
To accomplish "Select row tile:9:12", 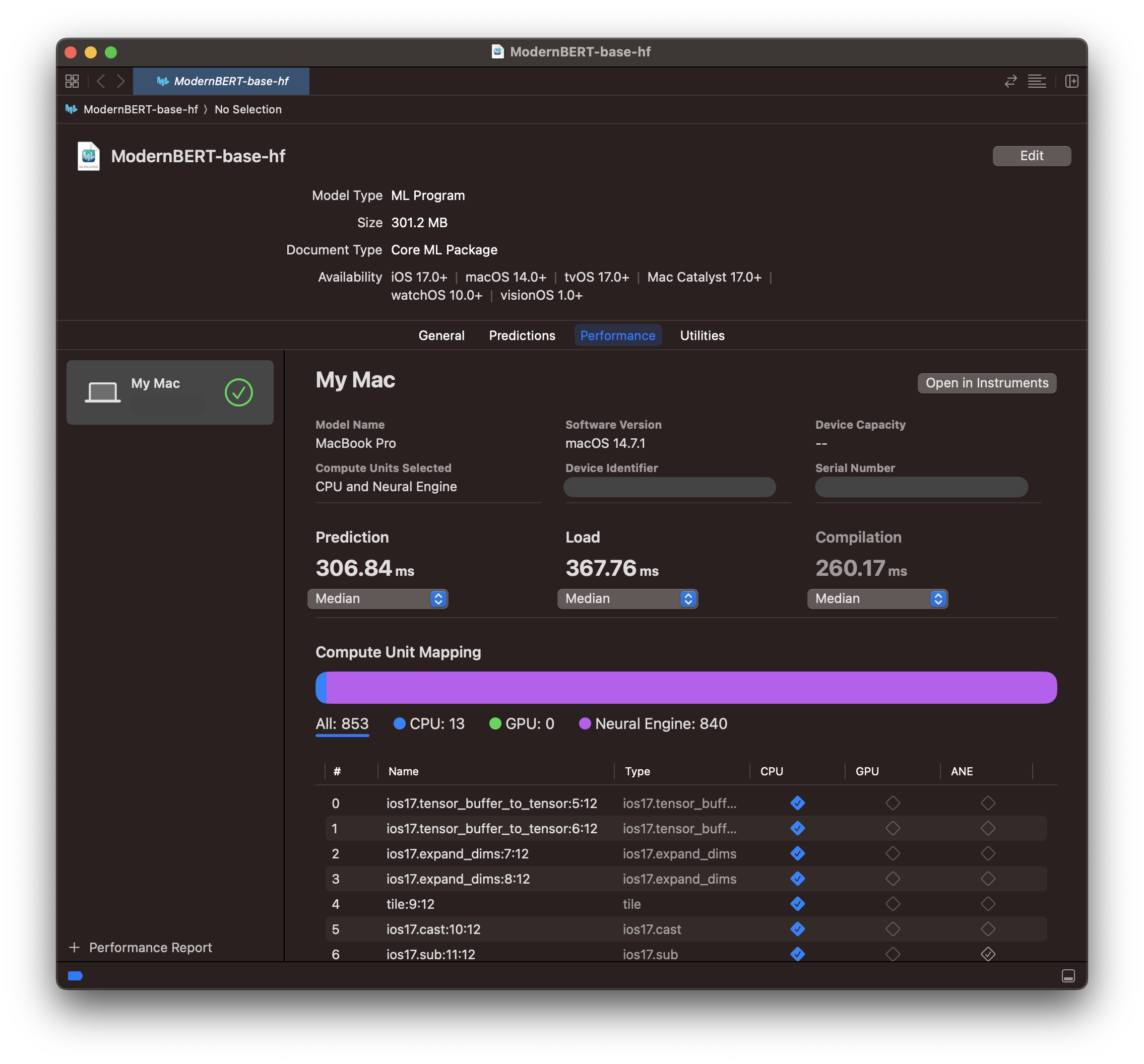I will coord(686,904).
